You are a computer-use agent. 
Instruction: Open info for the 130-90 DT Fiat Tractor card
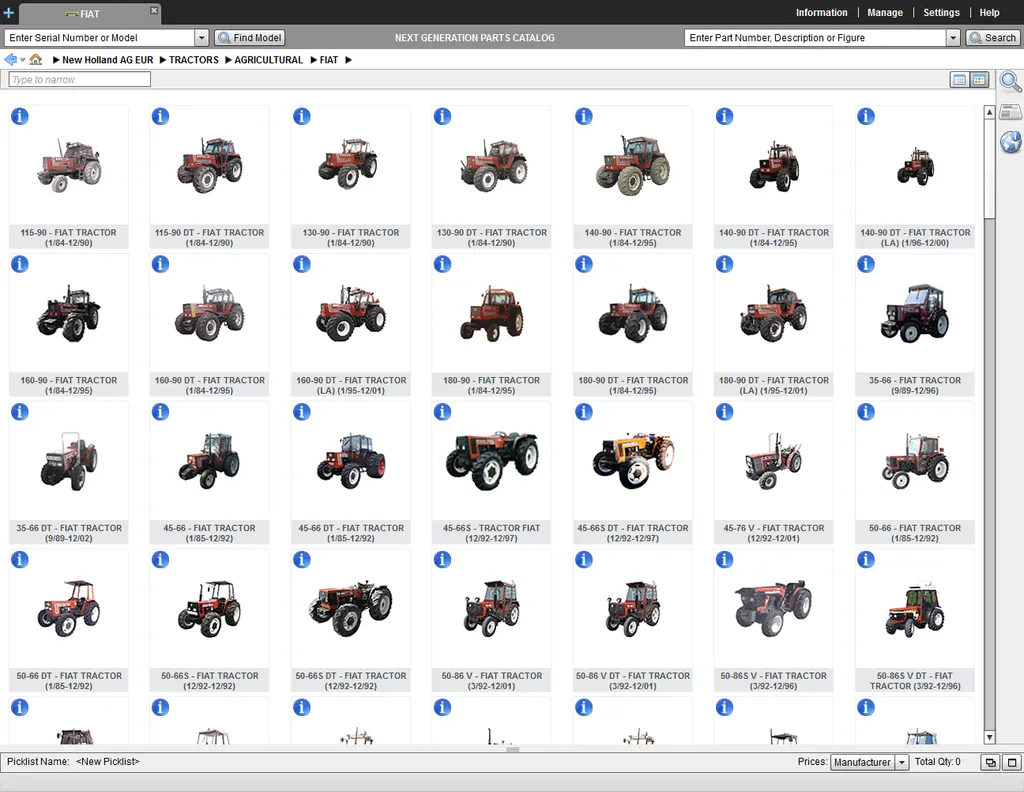point(442,116)
